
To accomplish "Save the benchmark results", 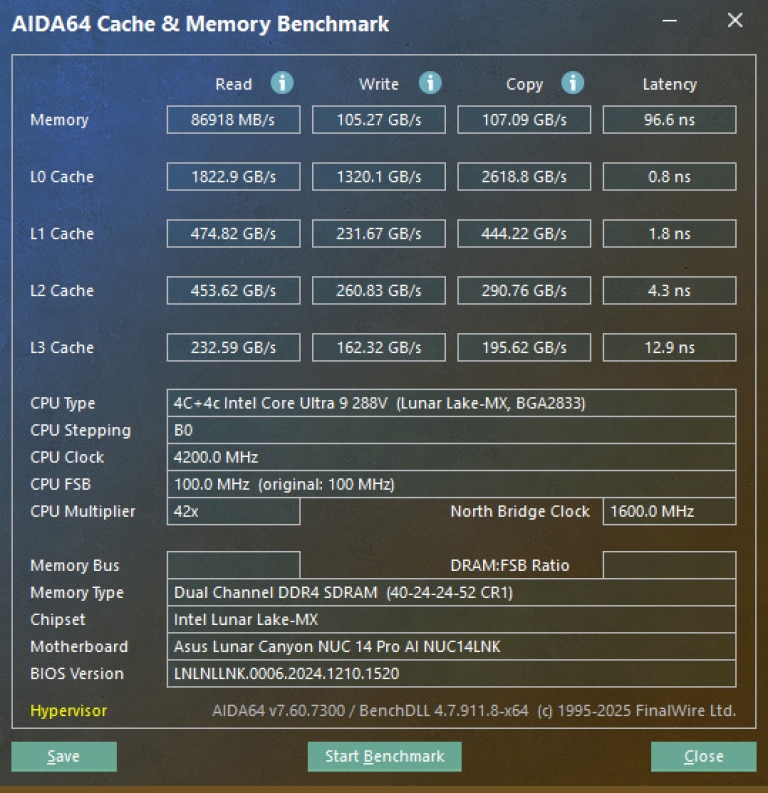I will [64, 757].
